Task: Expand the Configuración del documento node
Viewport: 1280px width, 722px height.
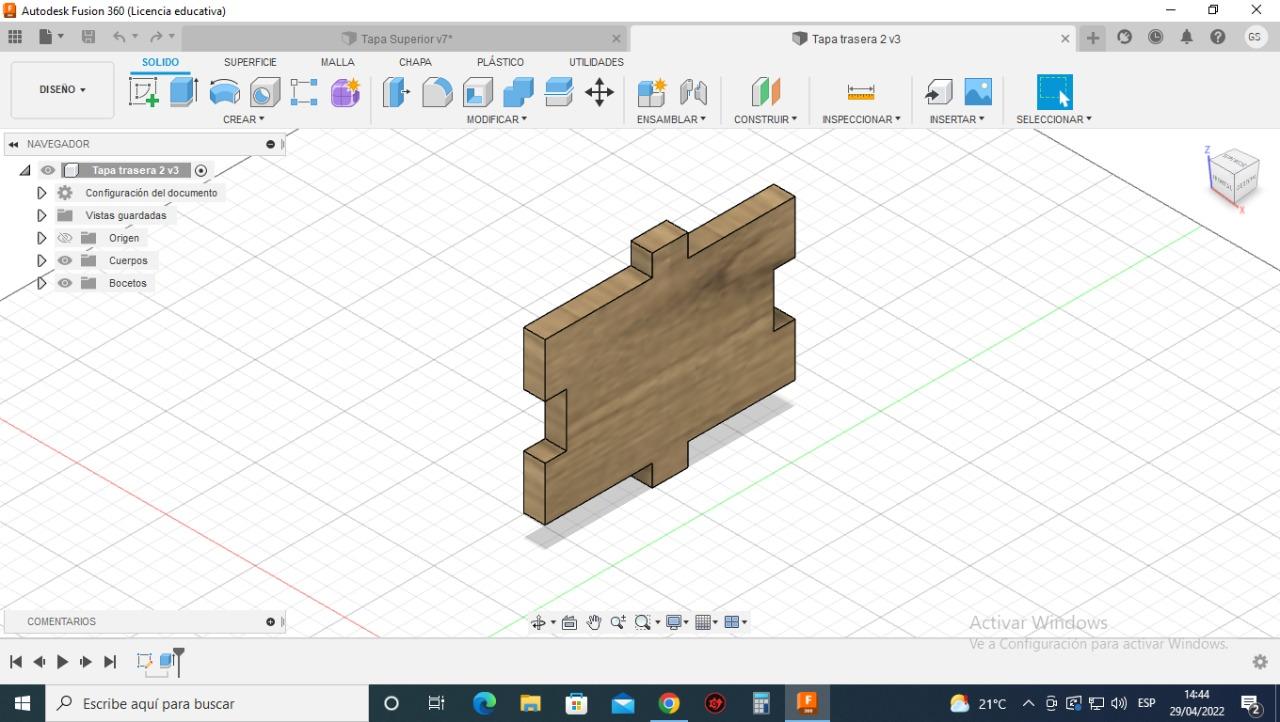Action: (x=41, y=193)
